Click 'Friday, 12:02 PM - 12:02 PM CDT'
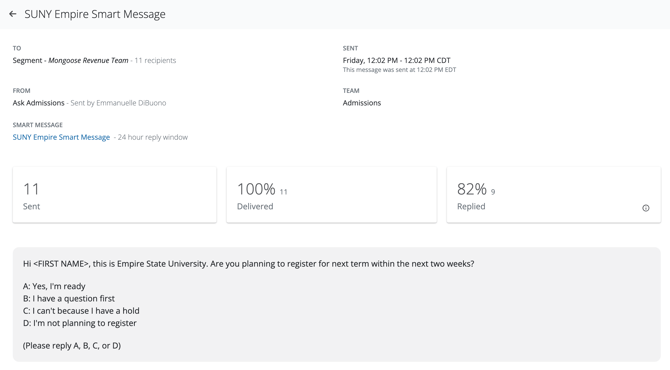Viewport: 670px width, 370px height. point(397,60)
